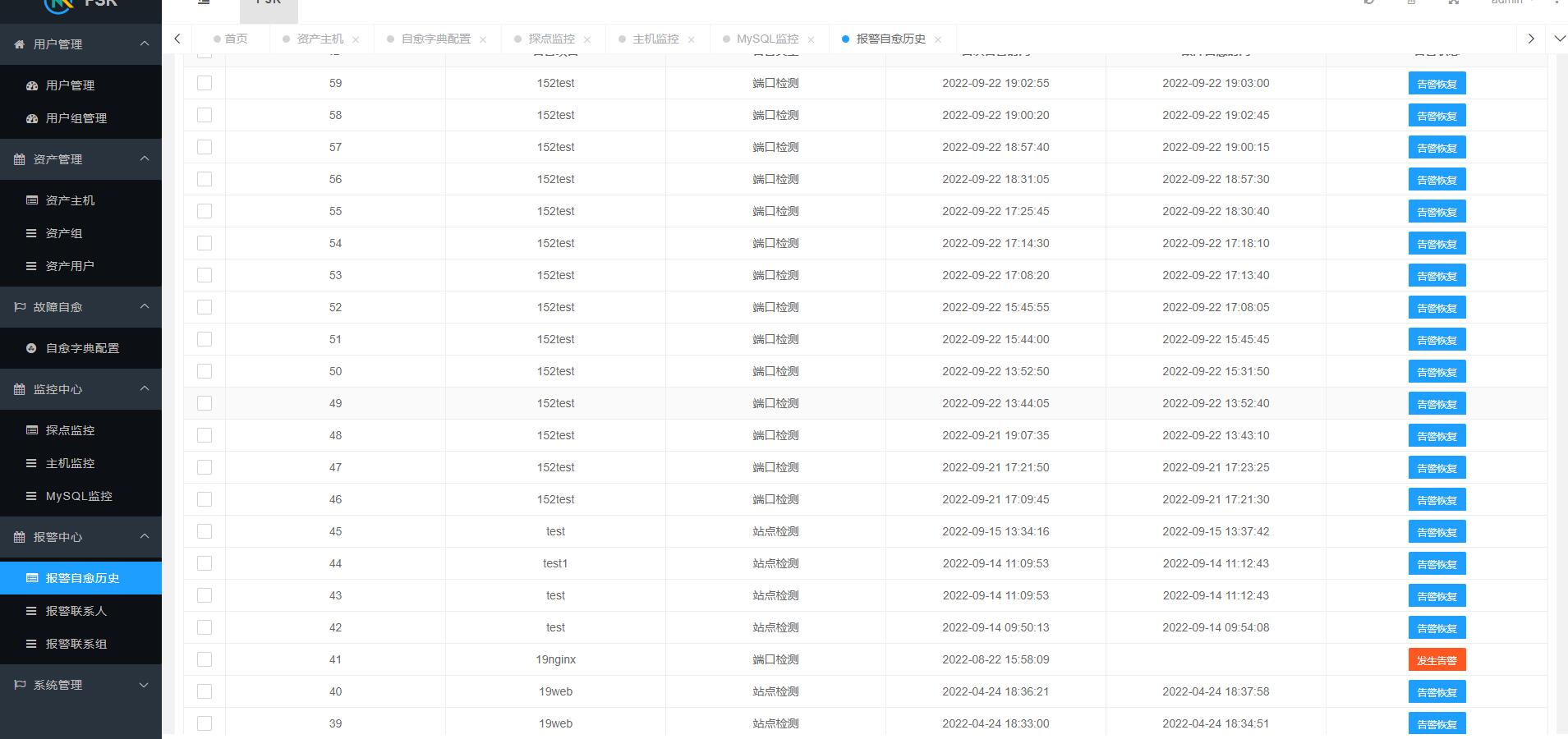The height and width of the screenshot is (739, 1568).
Task: Click 告警恢复 button in row 59
Action: pos(1437,84)
